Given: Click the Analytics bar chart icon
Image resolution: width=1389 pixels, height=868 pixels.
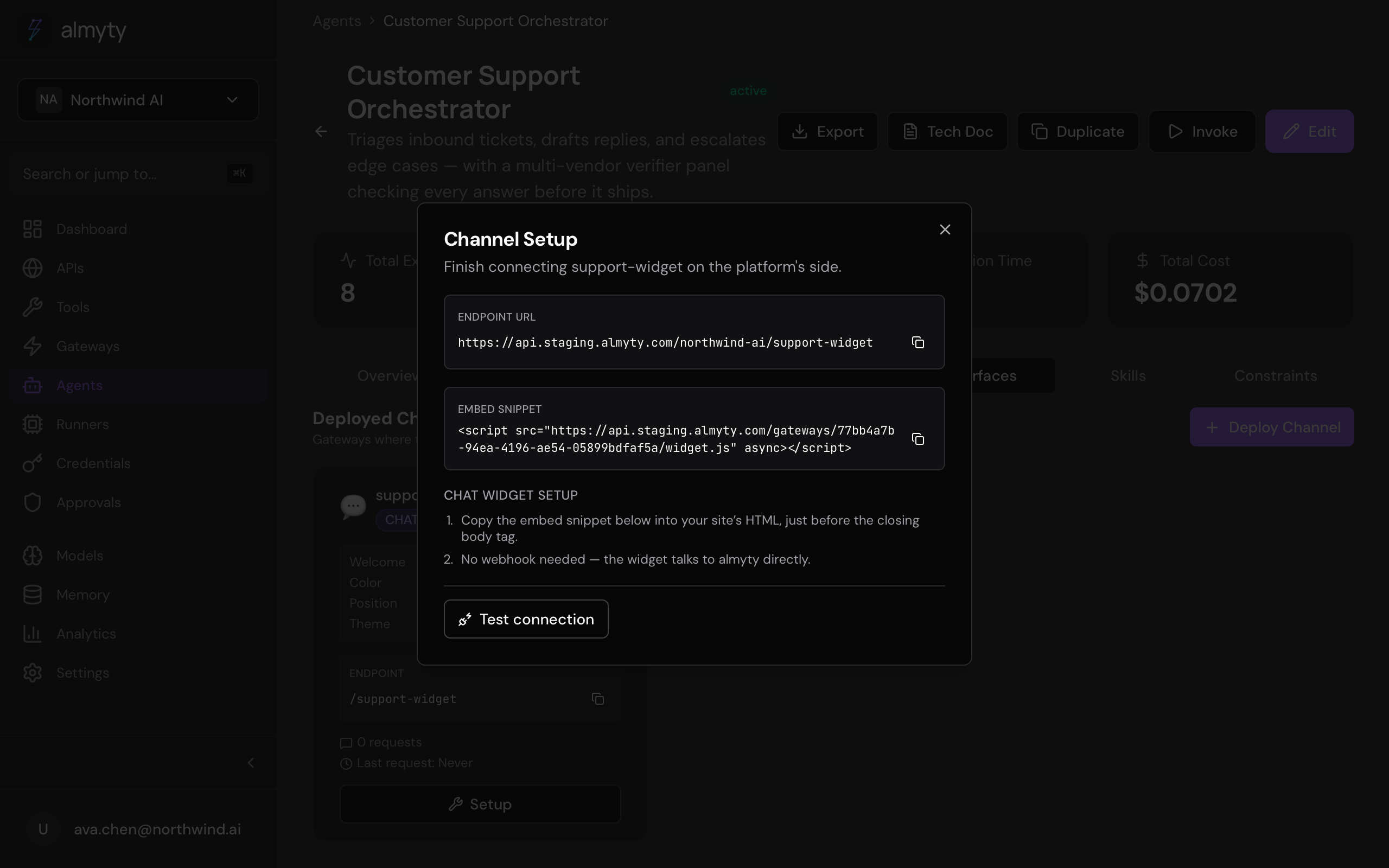Looking at the screenshot, I should pos(32,634).
